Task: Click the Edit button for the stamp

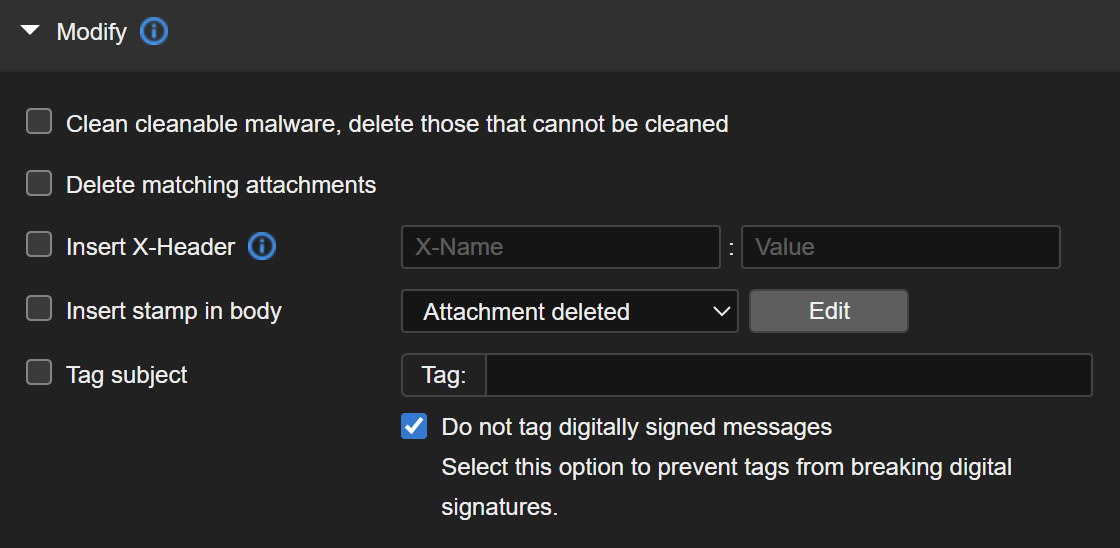Action: coord(829,311)
